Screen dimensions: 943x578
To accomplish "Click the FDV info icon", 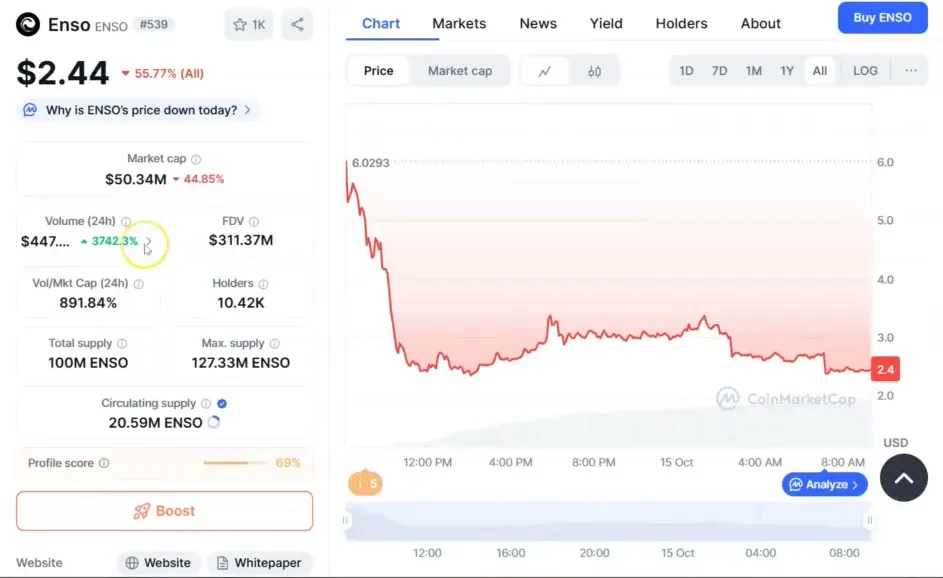I will (x=254, y=221).
